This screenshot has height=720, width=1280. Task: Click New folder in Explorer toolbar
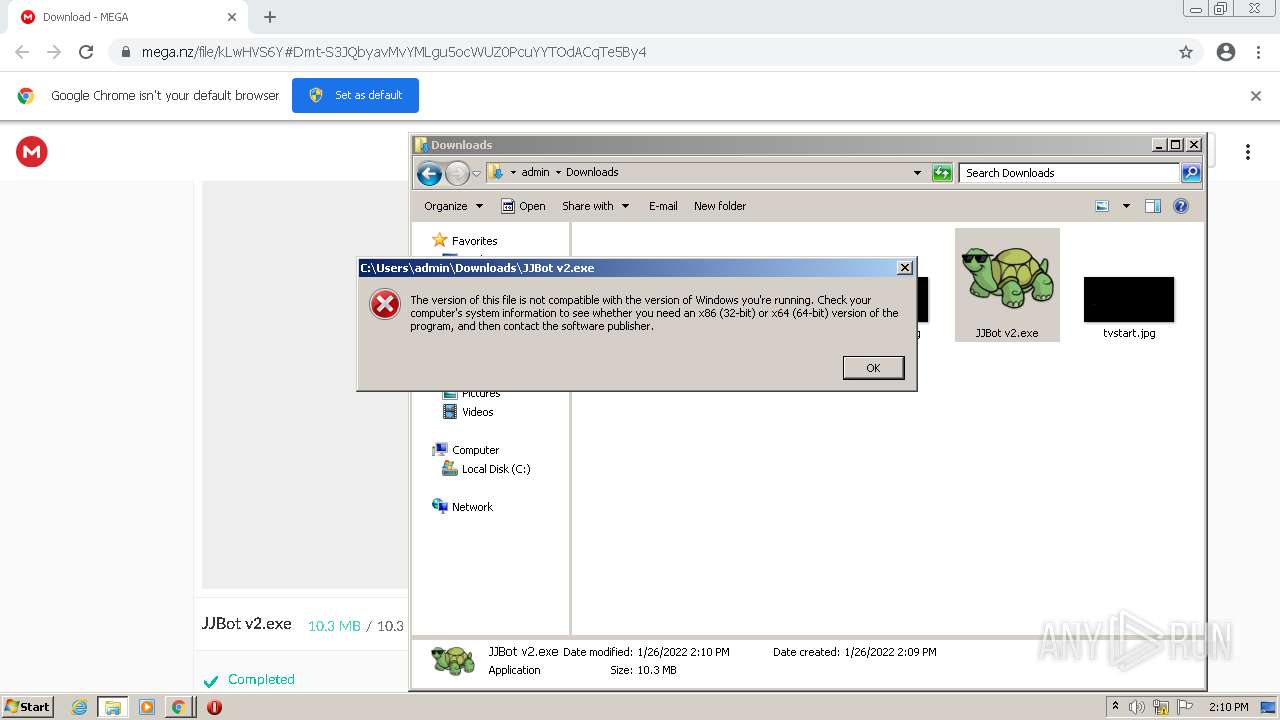coord(720,206)
